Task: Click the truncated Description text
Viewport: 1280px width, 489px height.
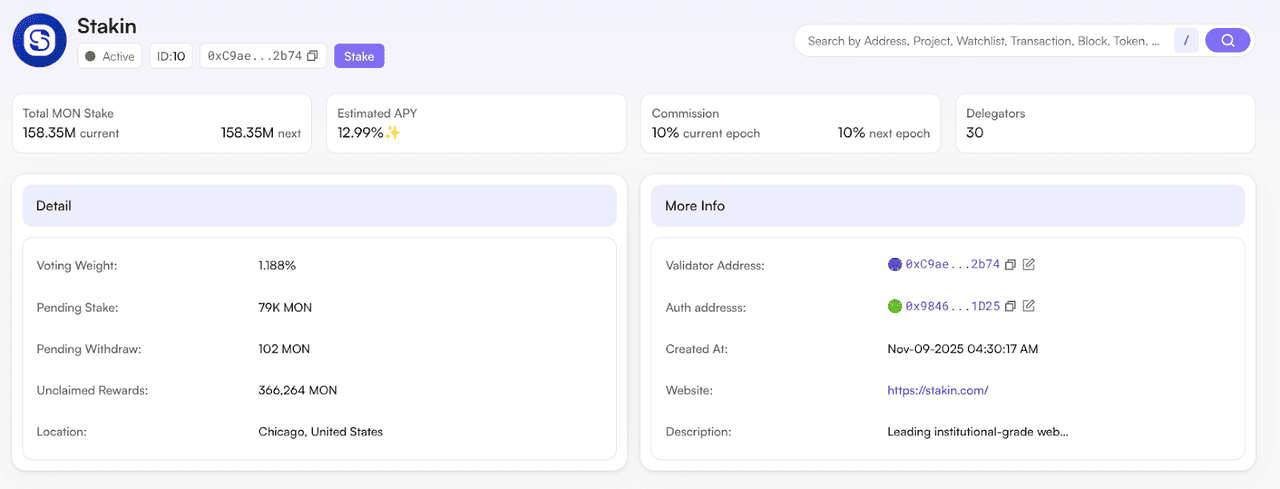Action: pos(977,432)
